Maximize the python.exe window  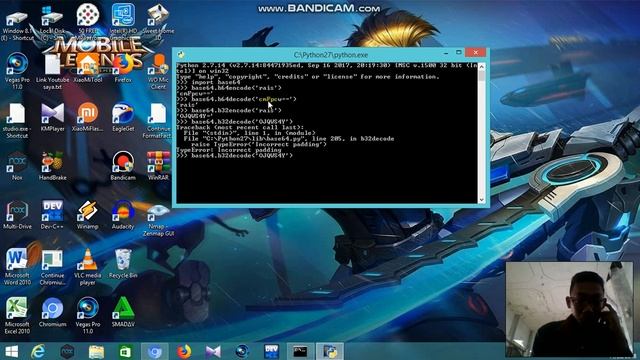click(x=458, y=53)
